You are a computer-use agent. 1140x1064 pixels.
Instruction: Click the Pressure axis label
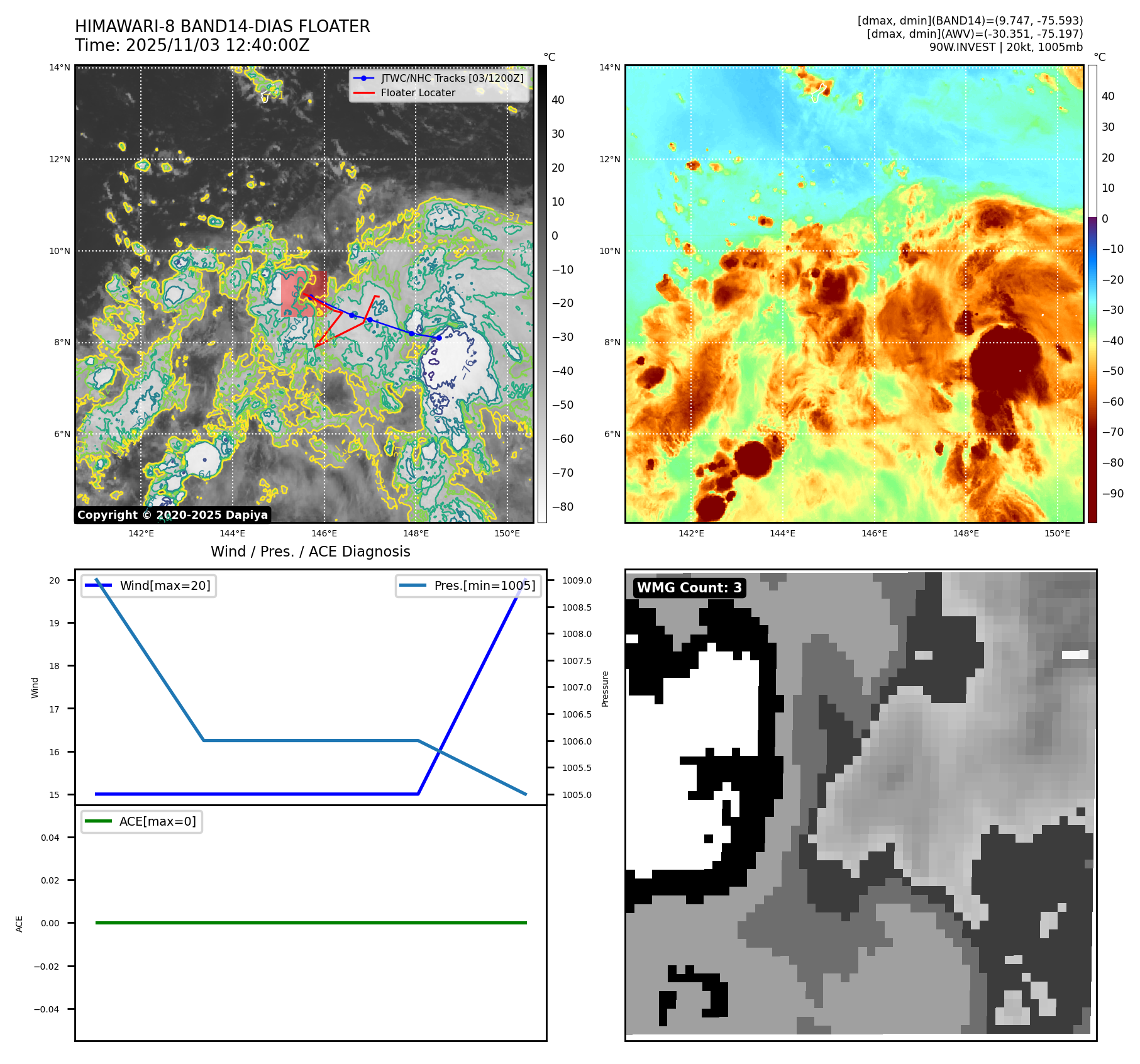pos(605,689)
